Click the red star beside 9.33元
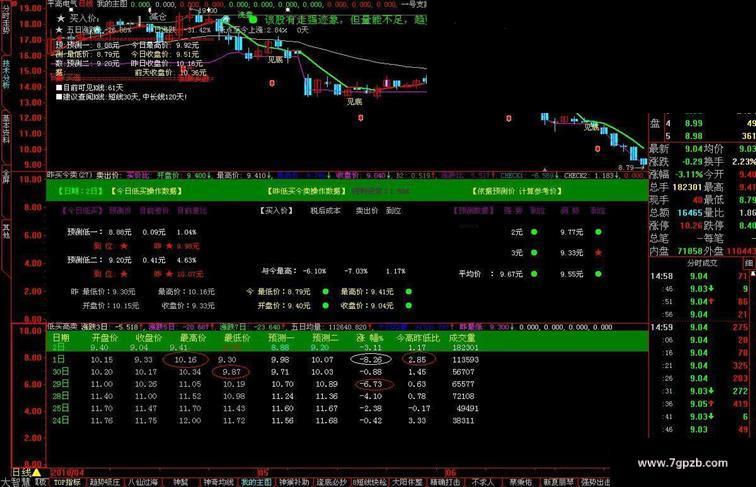Screen dimensions: 756x487 598,253
